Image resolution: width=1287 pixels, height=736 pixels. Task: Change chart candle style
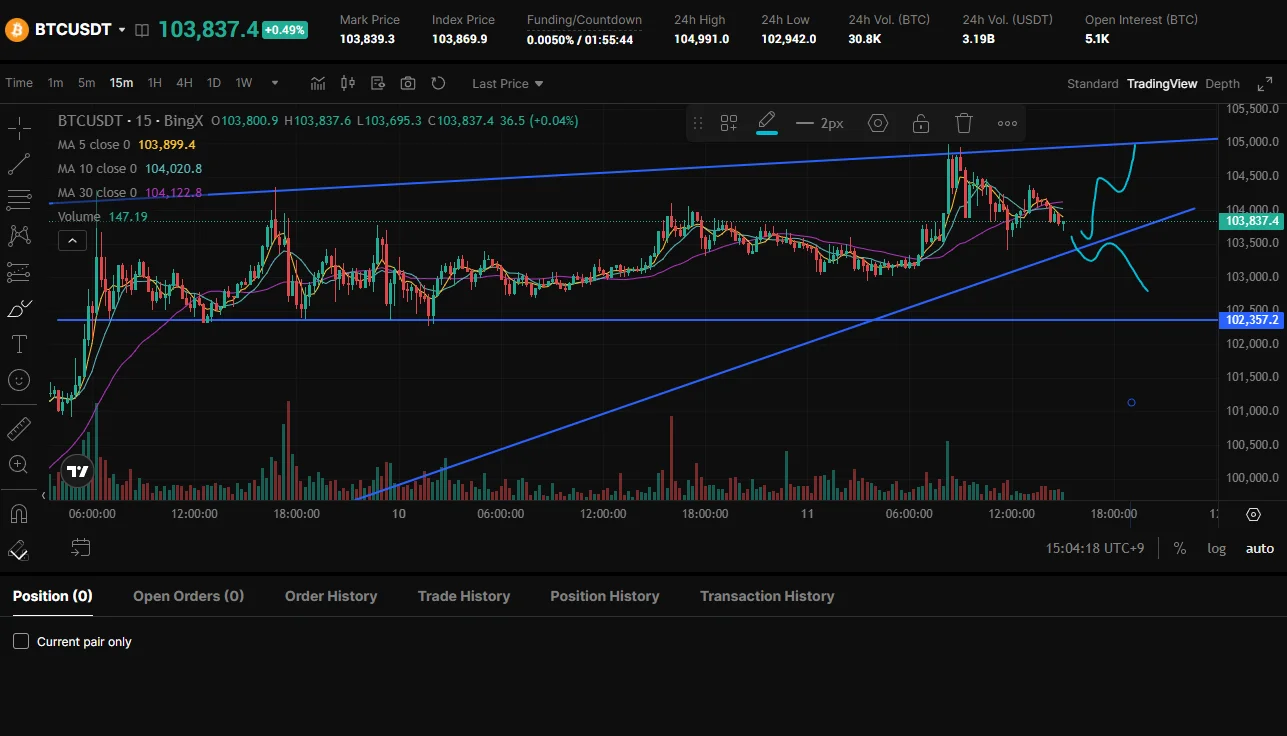348,83
